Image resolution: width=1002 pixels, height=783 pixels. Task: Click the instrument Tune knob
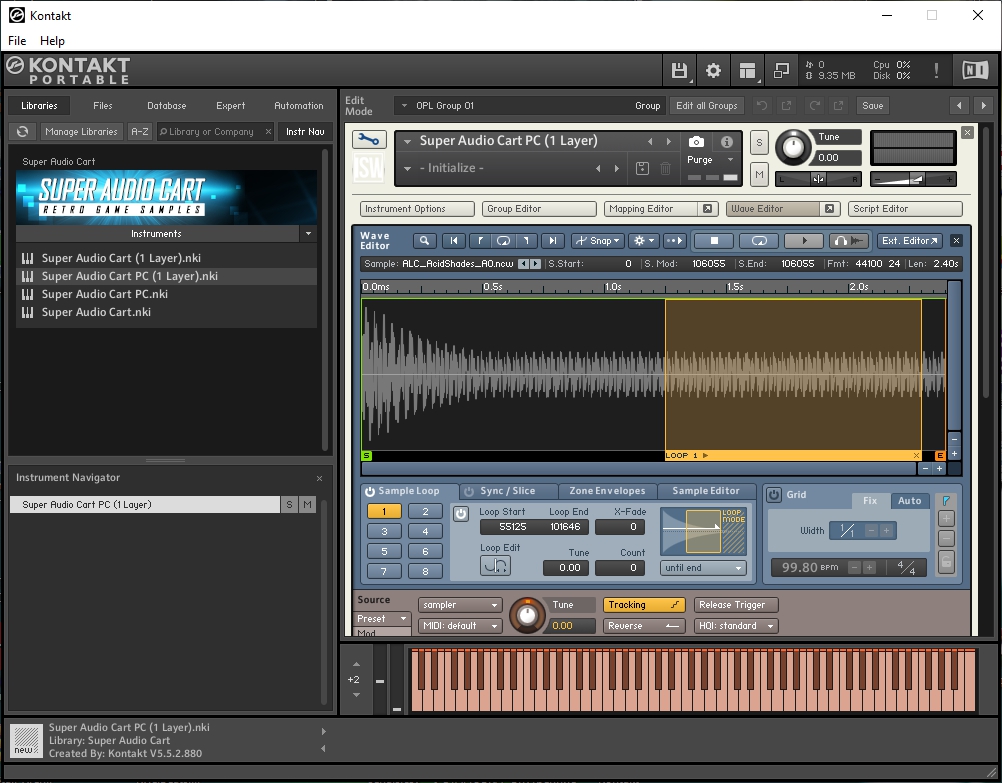(x=795, y=148)
